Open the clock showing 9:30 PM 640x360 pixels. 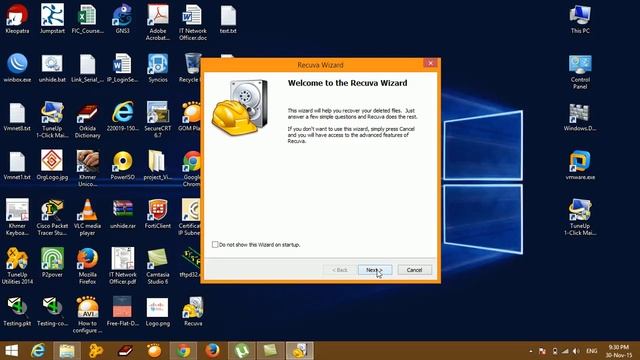coord(619,351)
